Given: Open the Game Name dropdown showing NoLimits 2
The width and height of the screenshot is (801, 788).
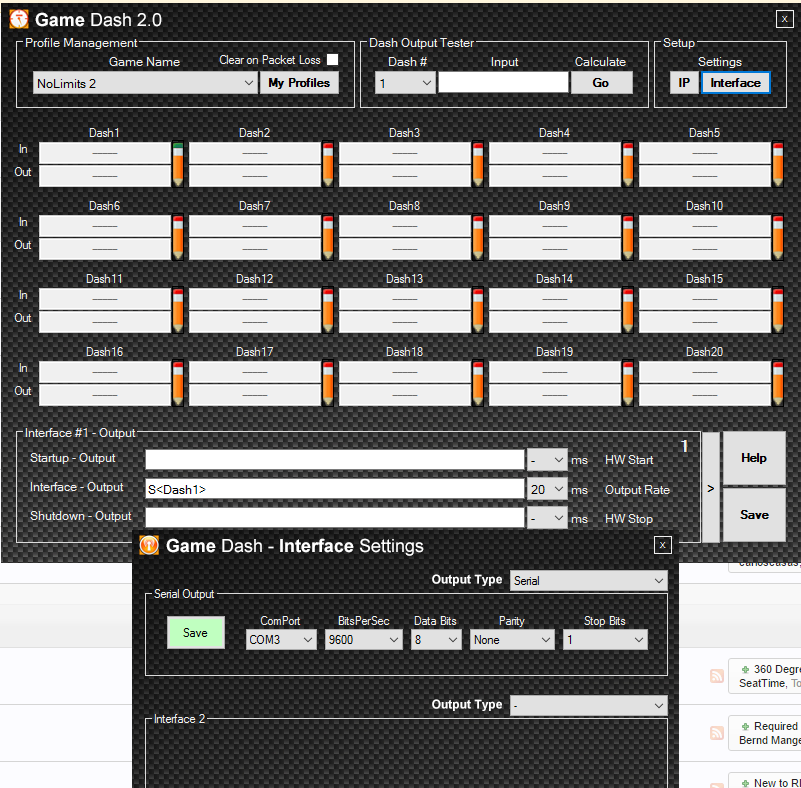Looking at the screenshot, I should click(x=145, y=83).
